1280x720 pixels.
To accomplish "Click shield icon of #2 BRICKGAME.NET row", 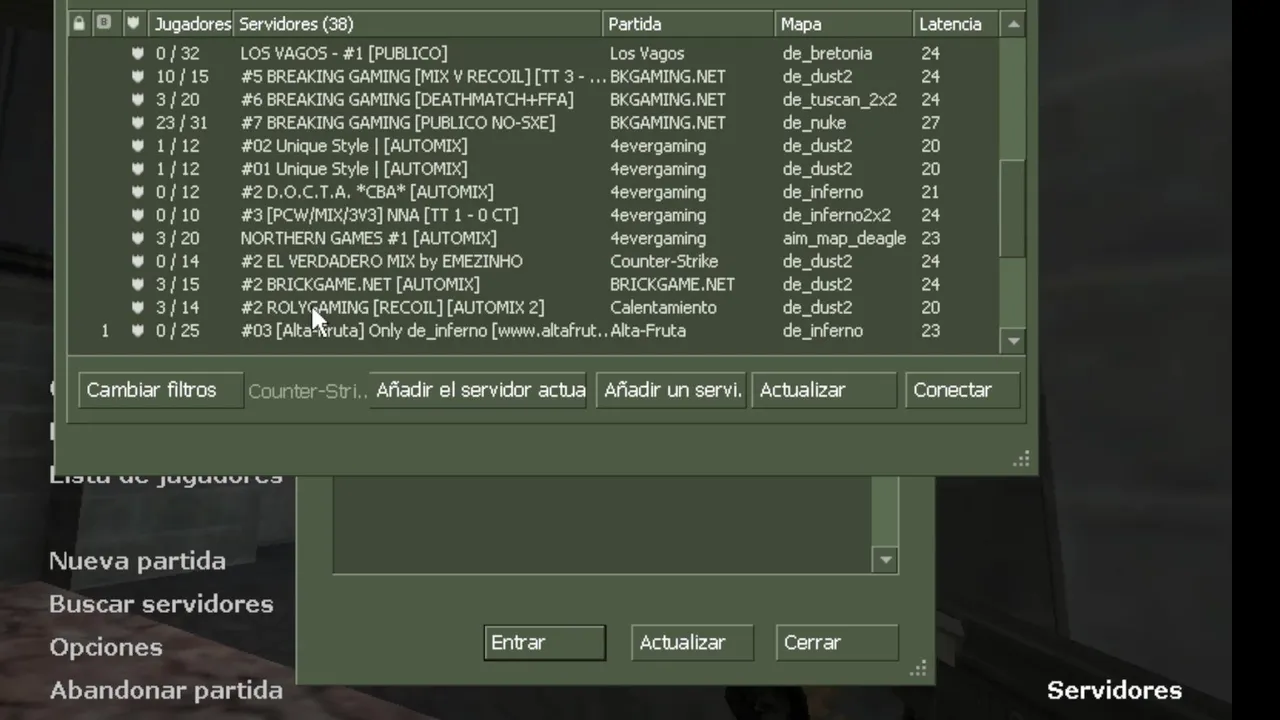I will (138, 284).
